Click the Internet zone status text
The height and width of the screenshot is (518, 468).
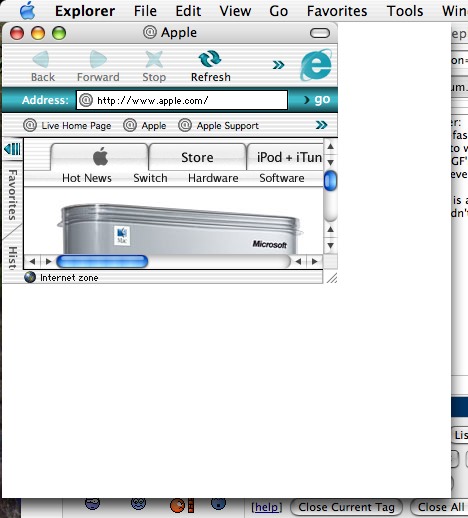(69, 278)
